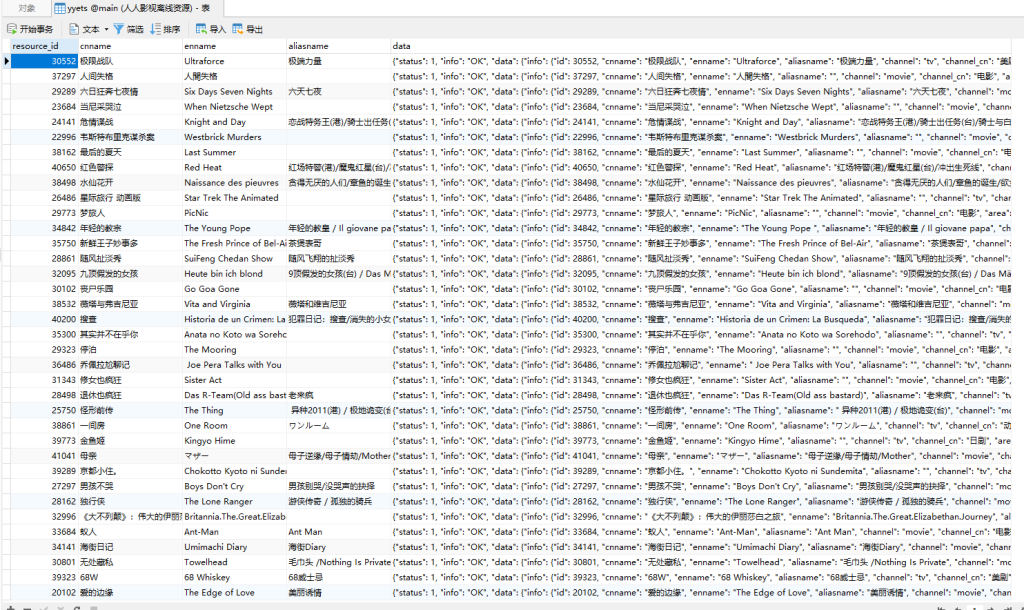Select the cell reading The Mooring
The height and width of the screenshot is (610, 1024).
click(x=234, y=349)
